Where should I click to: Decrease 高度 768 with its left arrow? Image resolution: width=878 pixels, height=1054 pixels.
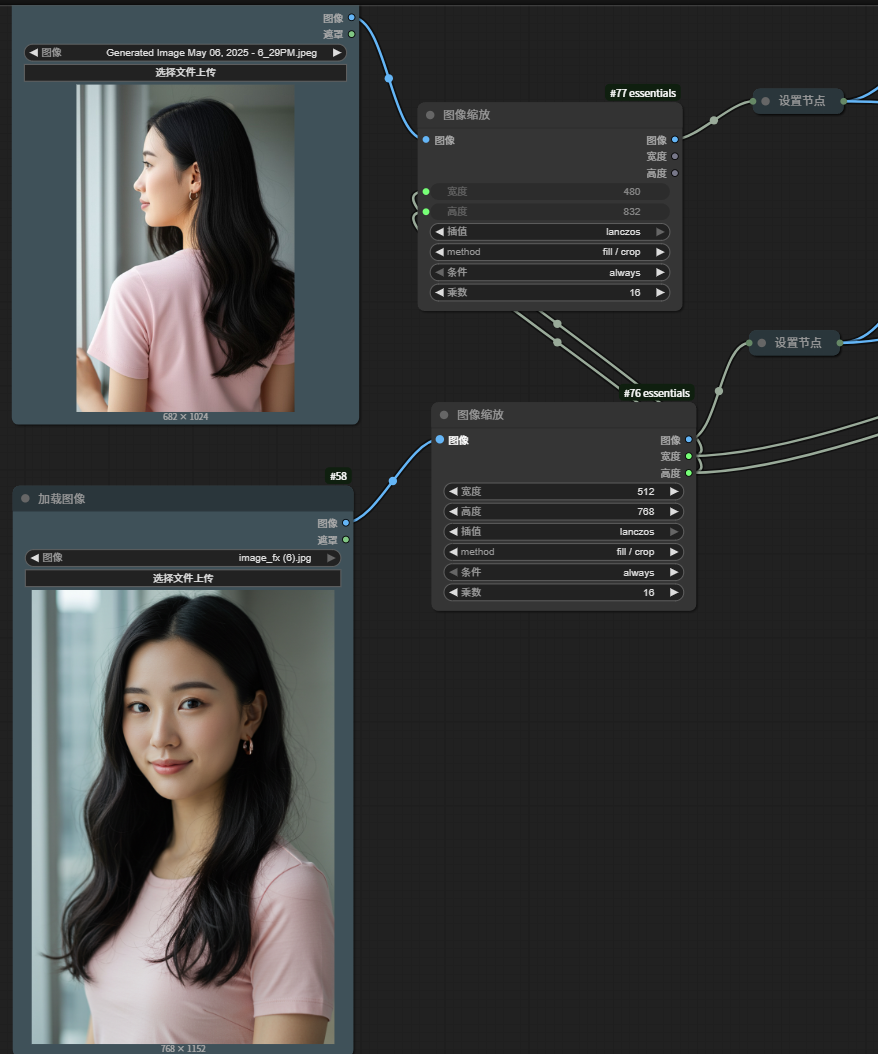pyautogui.click(x=453, y=512)
